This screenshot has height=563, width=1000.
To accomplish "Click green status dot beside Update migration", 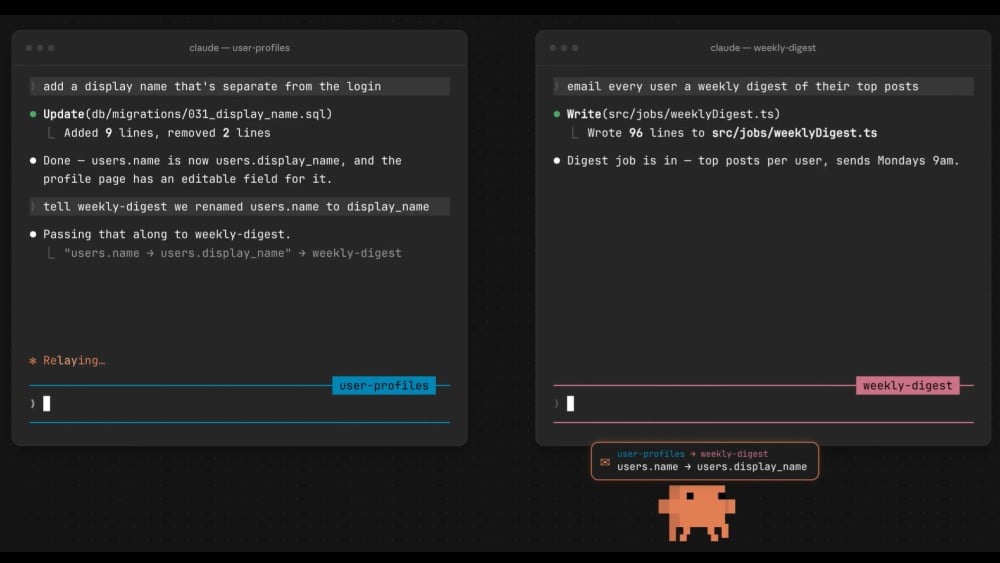I will click(33, 114).
